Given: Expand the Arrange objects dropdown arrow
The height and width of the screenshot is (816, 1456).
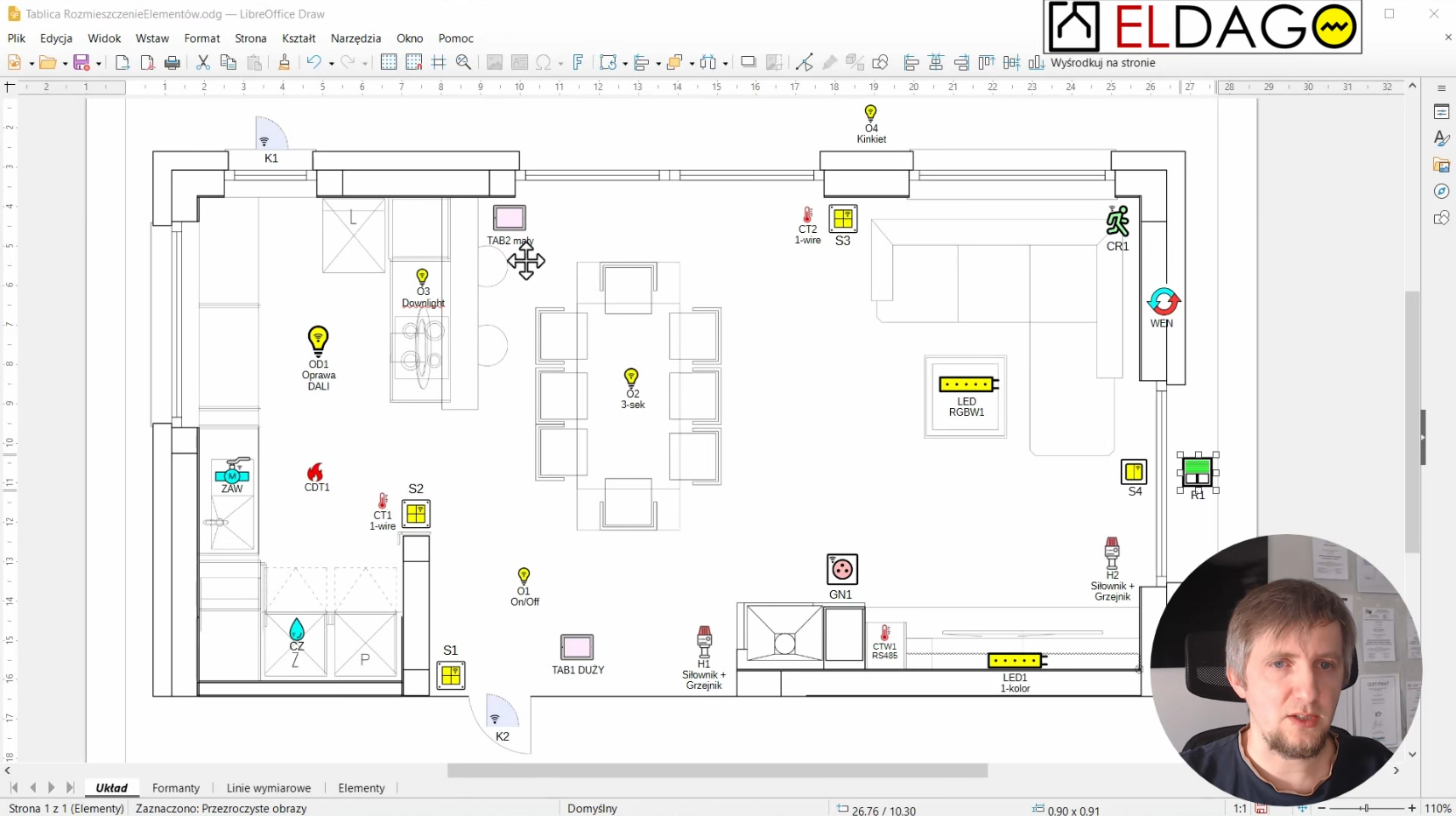Looking at the screenshot, I should point(692,63).
